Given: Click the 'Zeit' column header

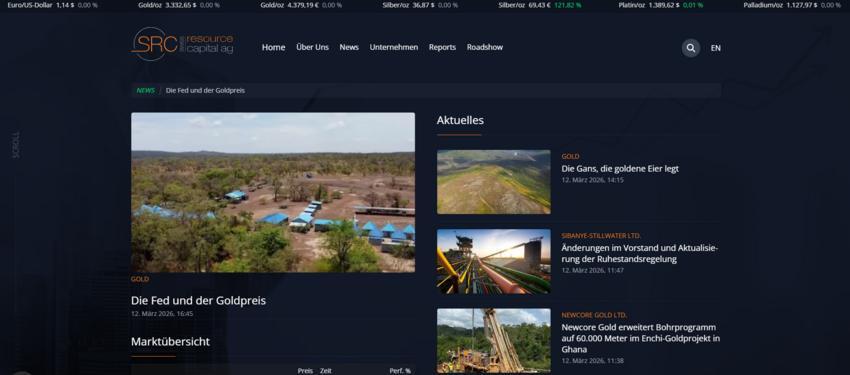Looking at the screenshot, I should [x=325, y=371].
